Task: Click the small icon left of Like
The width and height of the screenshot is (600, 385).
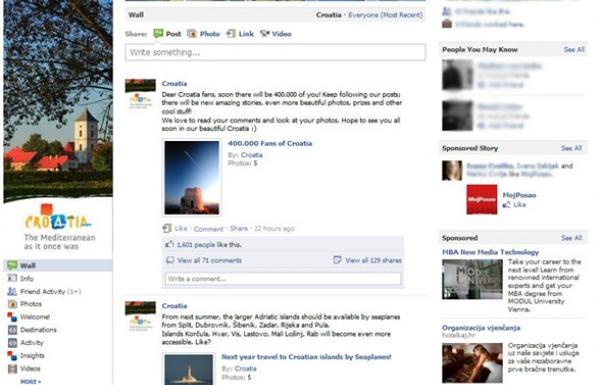Action: point(167,228)
